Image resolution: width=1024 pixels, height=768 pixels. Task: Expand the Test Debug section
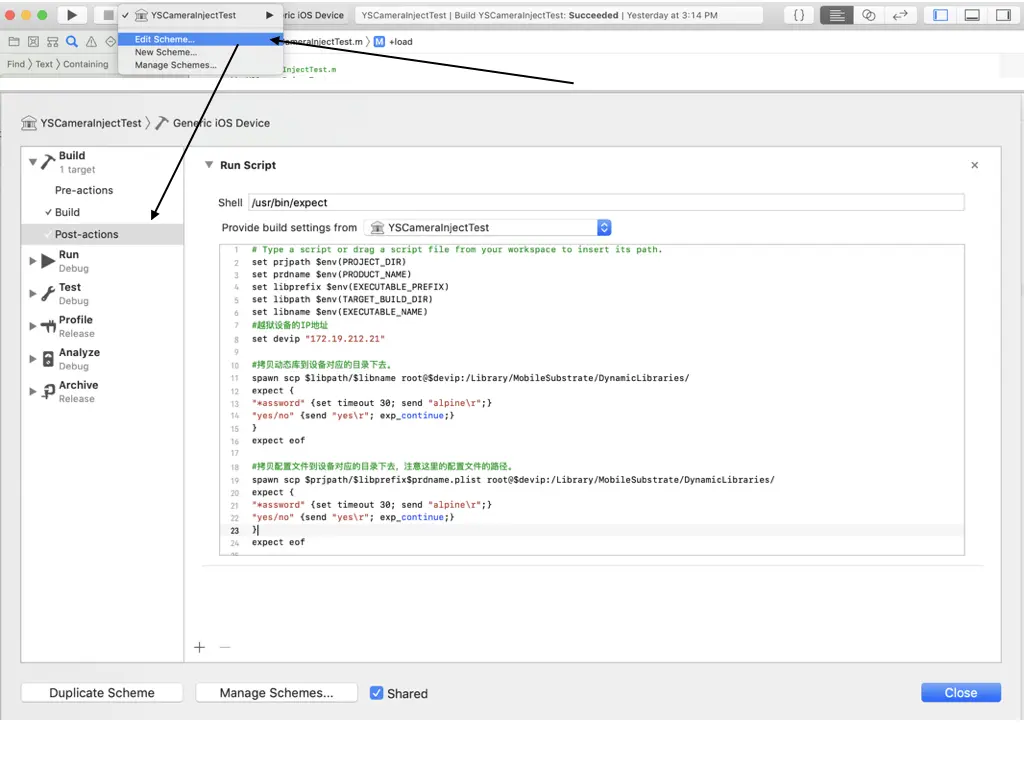point(33,293)
